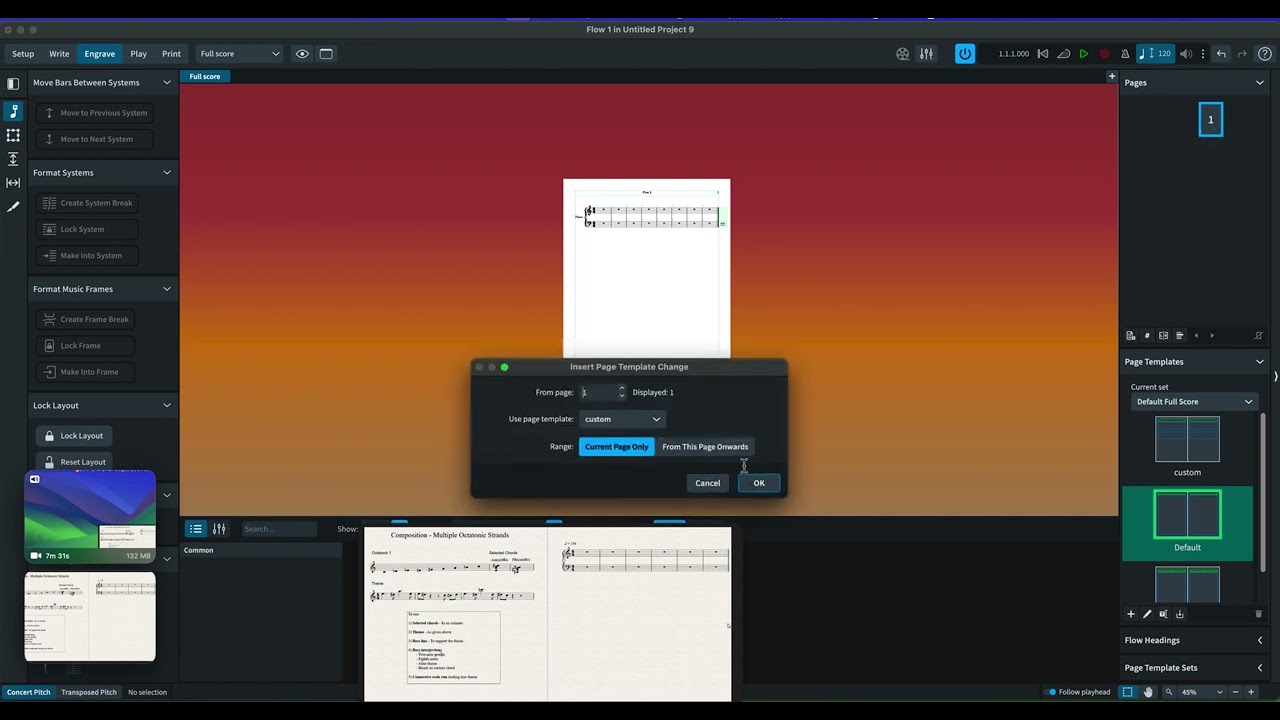Click the Reset Layout button

tap(75, 462)
